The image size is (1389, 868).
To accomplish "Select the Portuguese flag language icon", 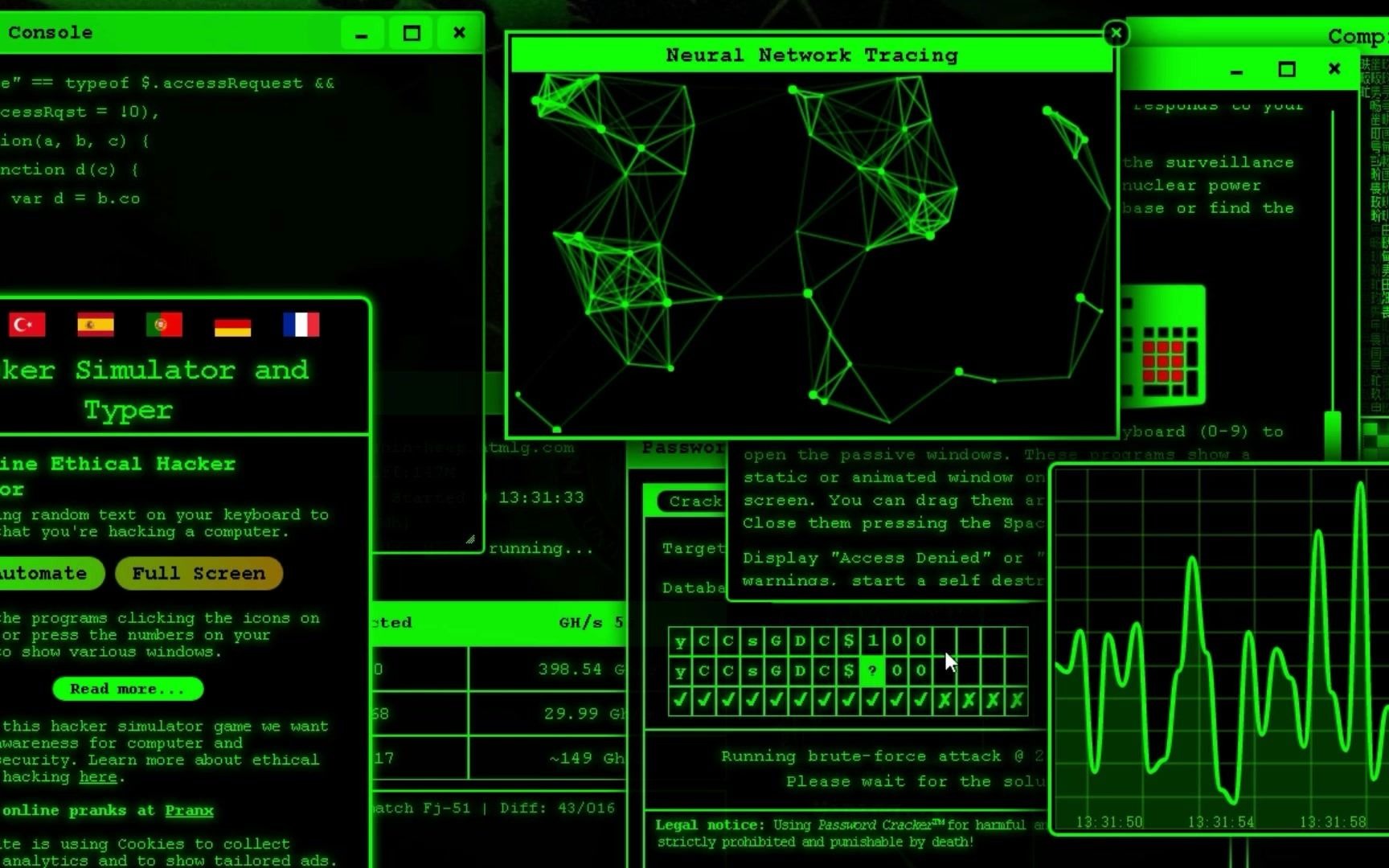I will point(164,325).
